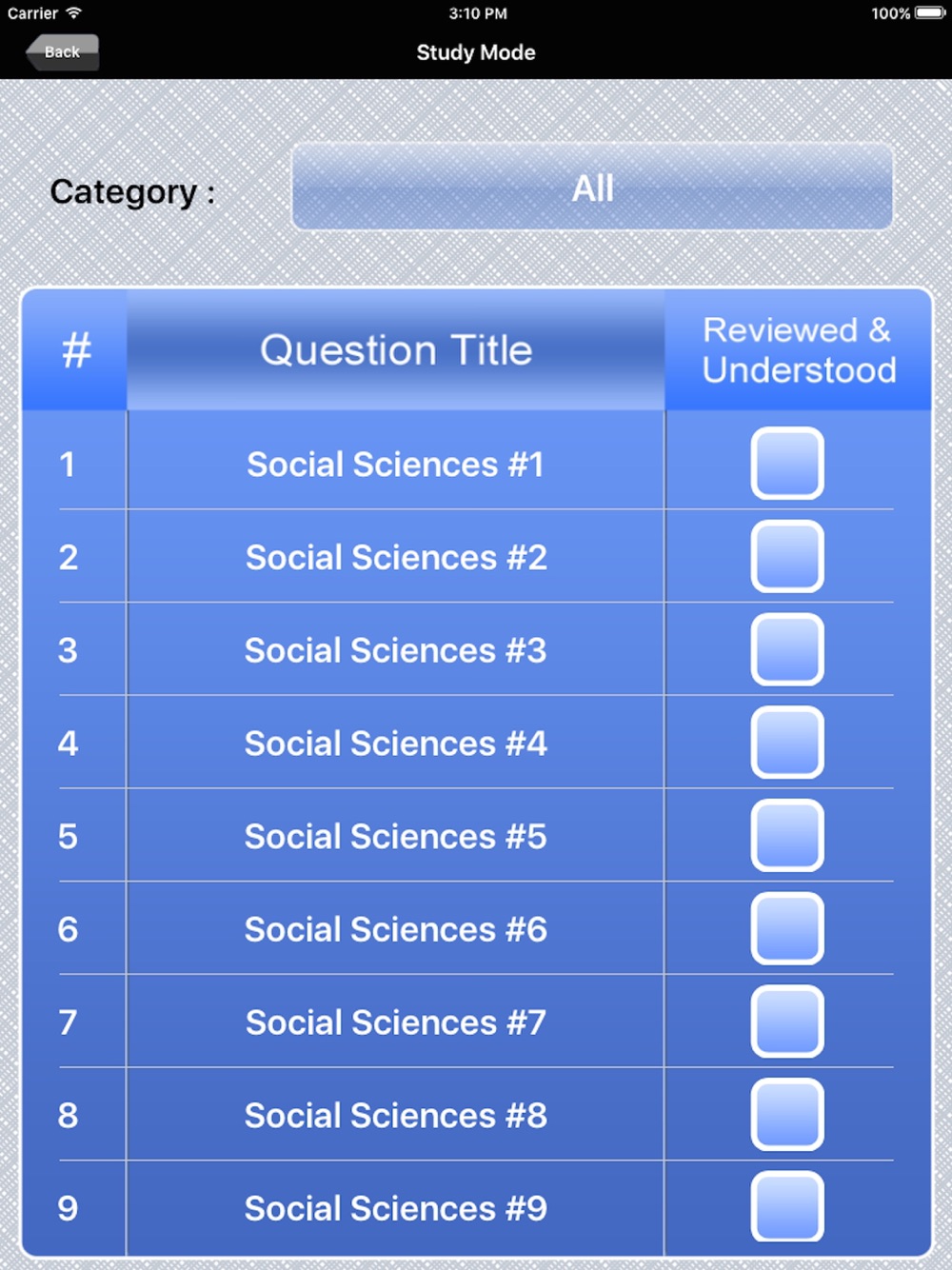Mark Social Sciences #9 as understood
Viewport: 952px width, 1270px height.
[x=787, y=1207]
